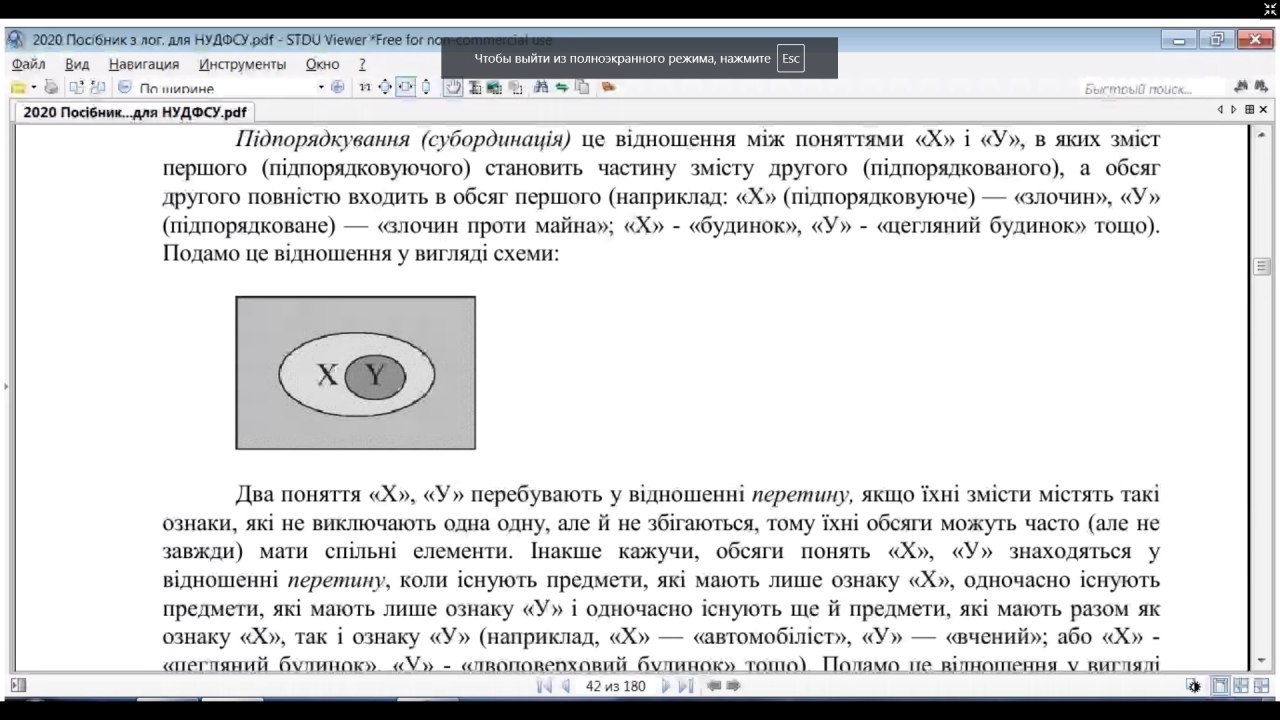1280x720 pixels.
Task: Navigate forward in view history
Action: pyautogui.click(x=733, y=686)
